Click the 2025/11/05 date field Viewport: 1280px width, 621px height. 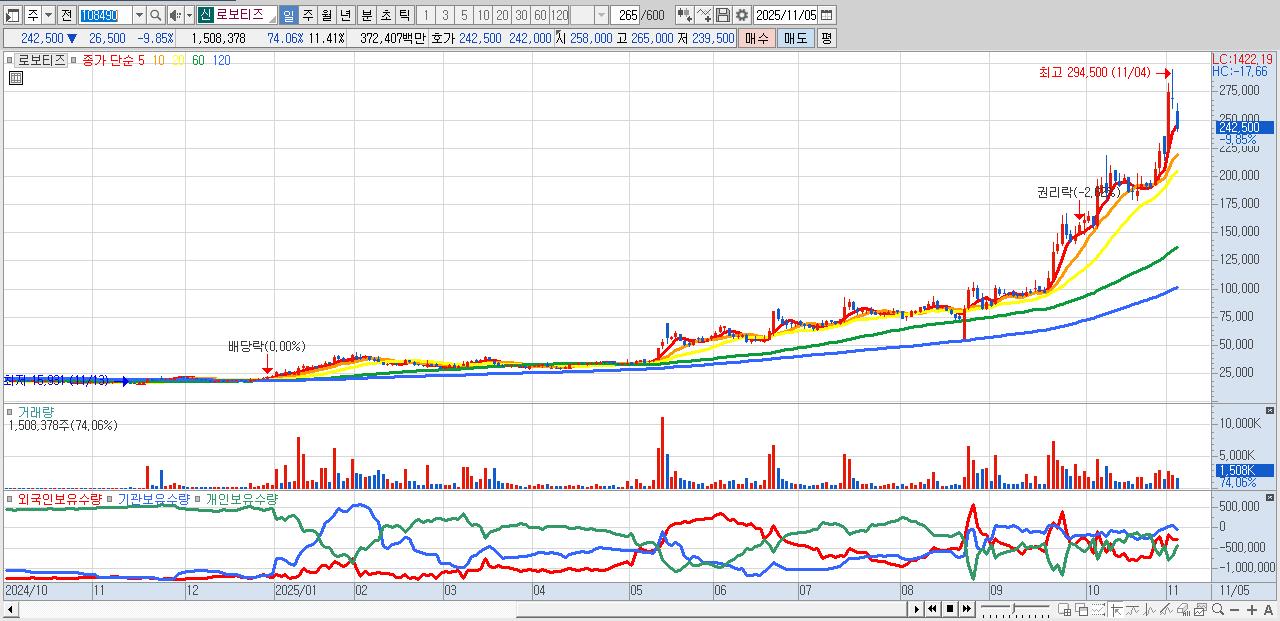click(x=786, y=15)
